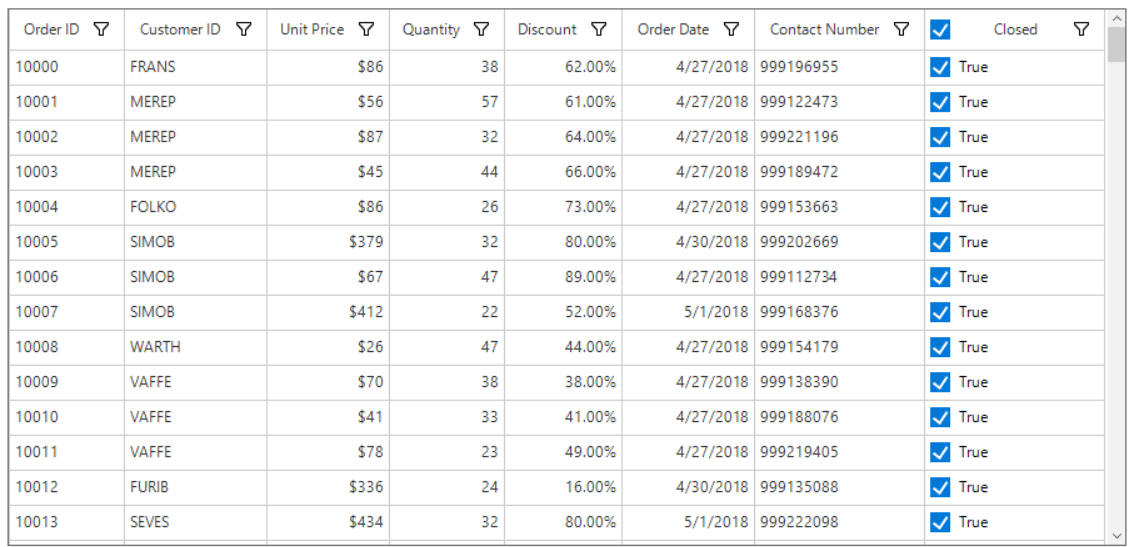The height and width of the screenshot is (547, 1131).
Task: Select the cell with Order ID 10013
Action: click(66, 522)
